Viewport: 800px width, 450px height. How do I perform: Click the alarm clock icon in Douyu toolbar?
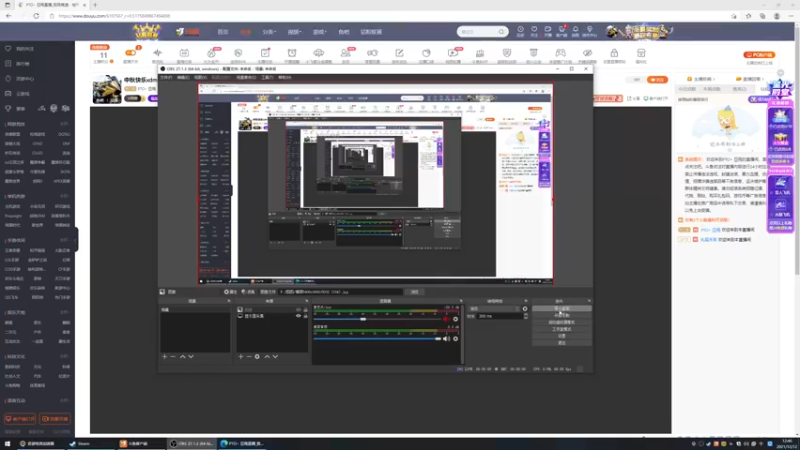tap(292, 53)
